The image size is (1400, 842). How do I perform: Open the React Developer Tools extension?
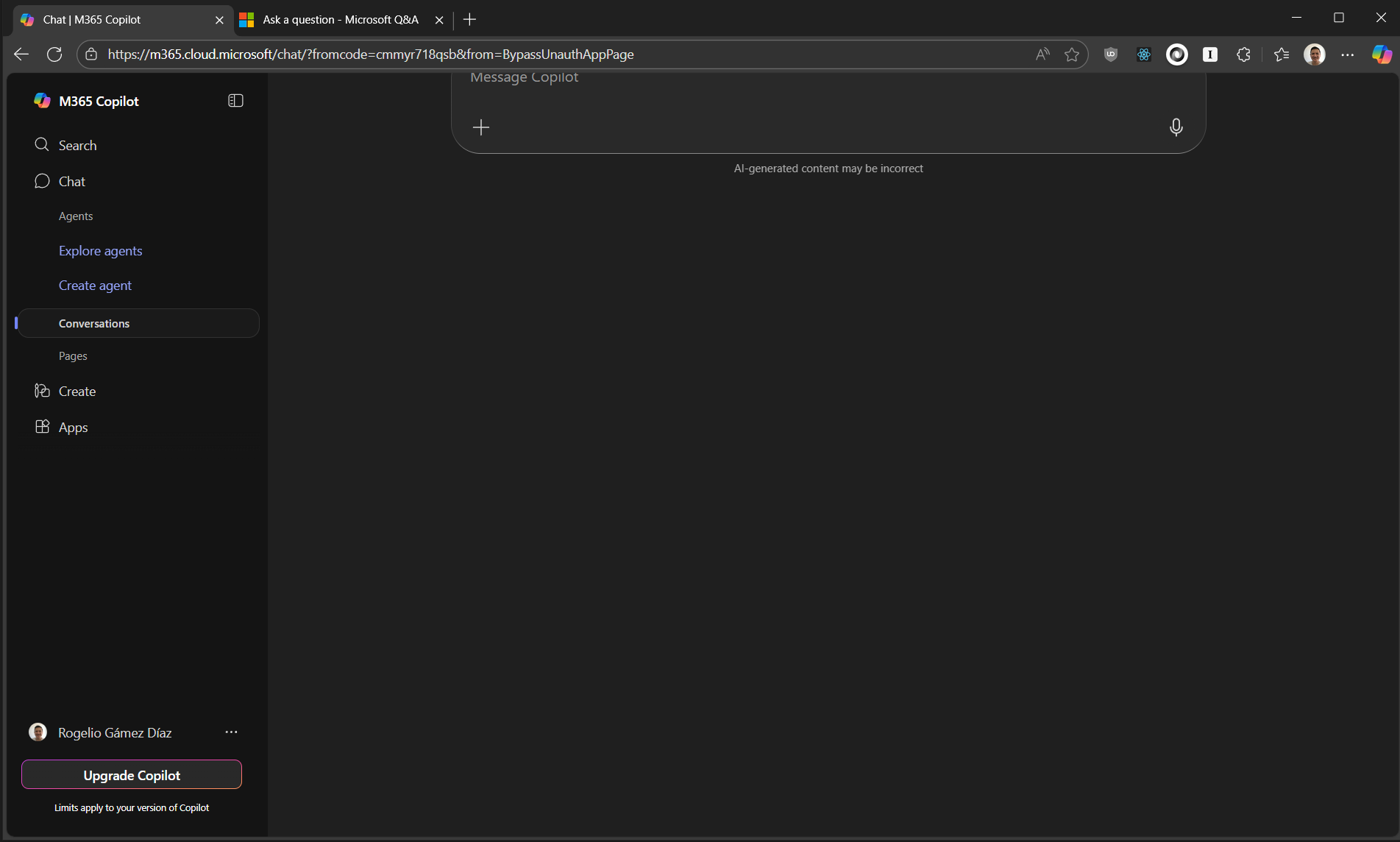[1144, 54]
